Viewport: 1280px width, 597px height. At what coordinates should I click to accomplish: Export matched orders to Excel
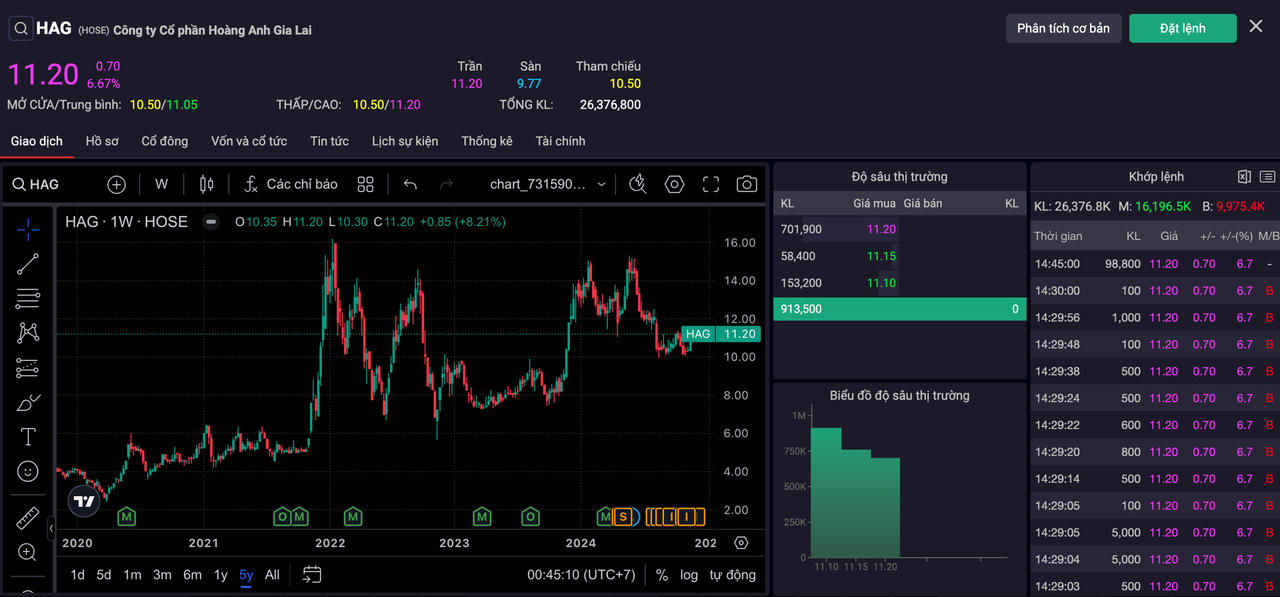click(x=1244, y=177)
